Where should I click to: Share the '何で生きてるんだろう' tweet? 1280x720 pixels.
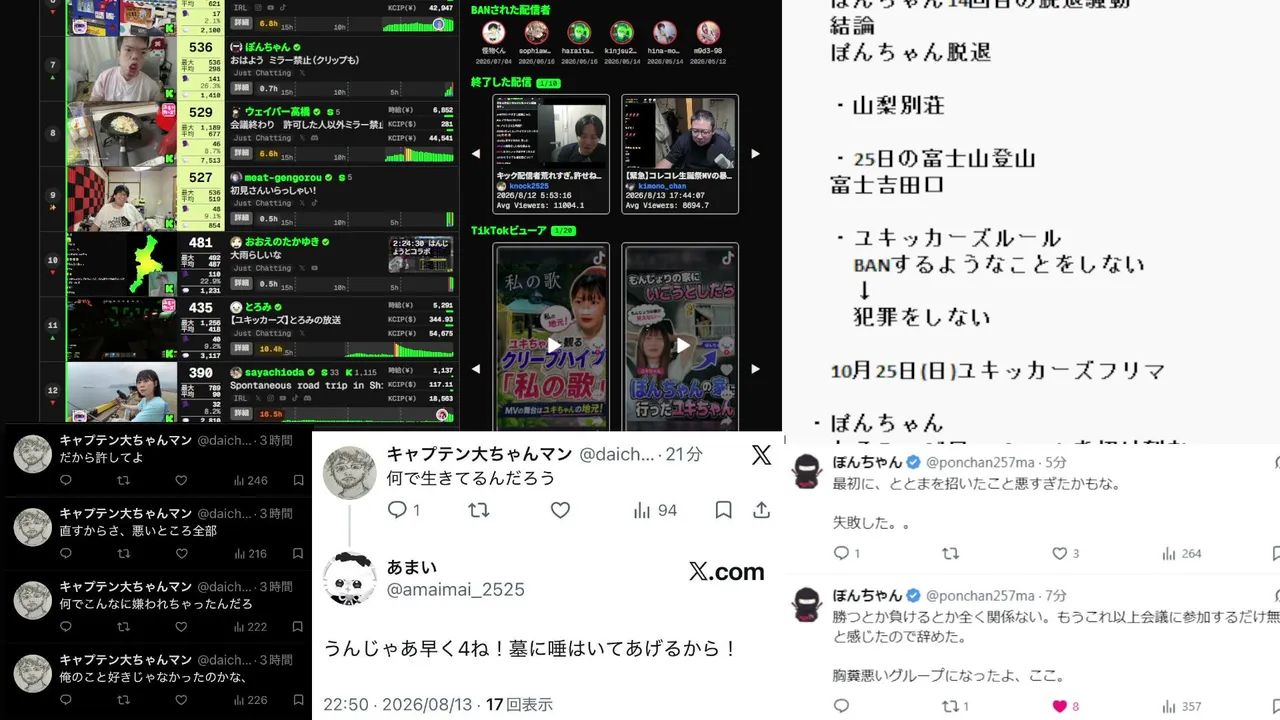pos(762,510)
